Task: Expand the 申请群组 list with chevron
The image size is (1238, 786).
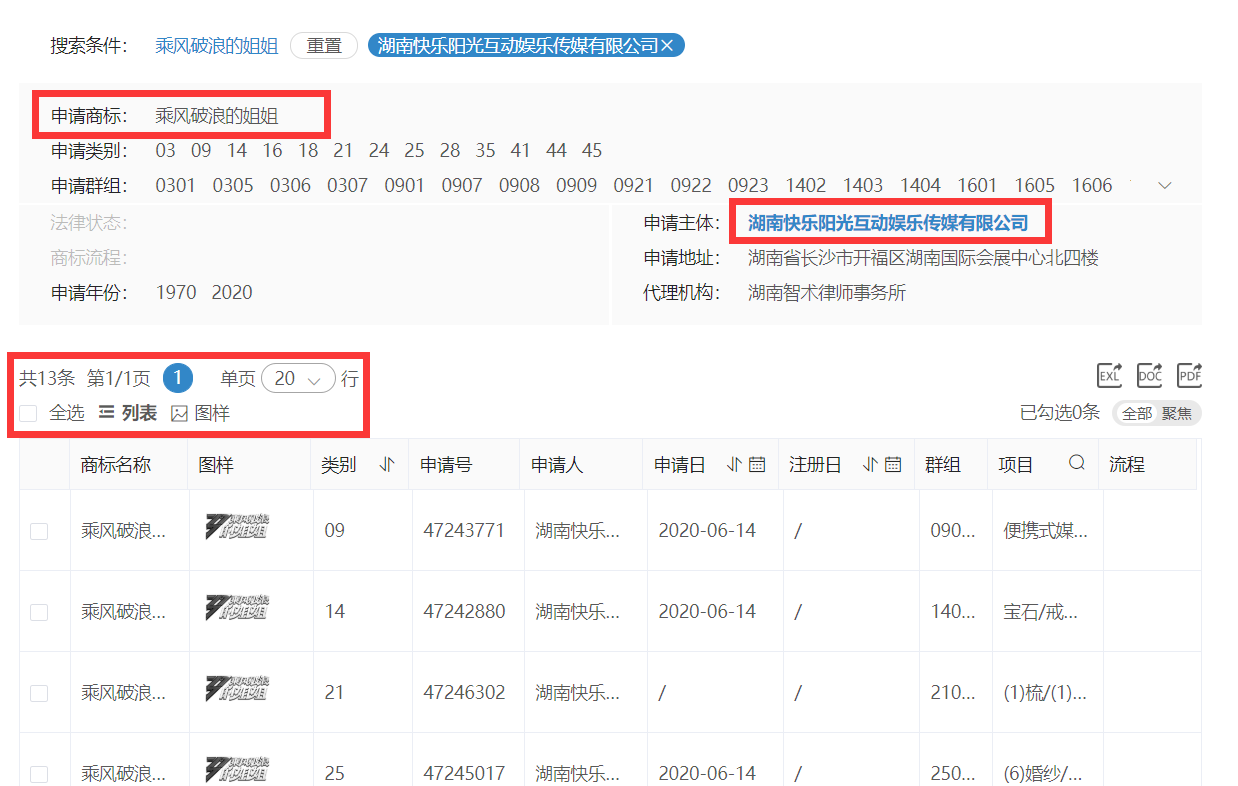Action: coord(1164,185)
